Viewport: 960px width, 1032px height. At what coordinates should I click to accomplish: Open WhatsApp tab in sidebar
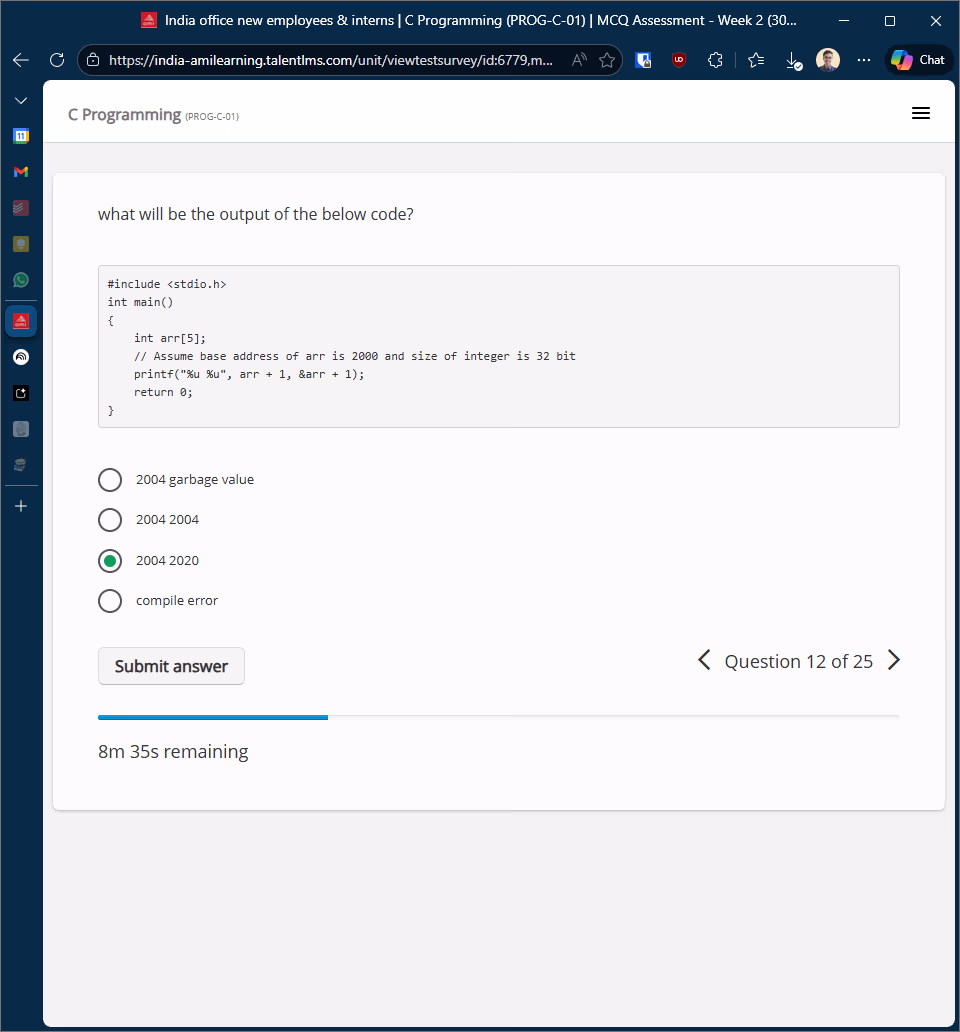(21, 280)
